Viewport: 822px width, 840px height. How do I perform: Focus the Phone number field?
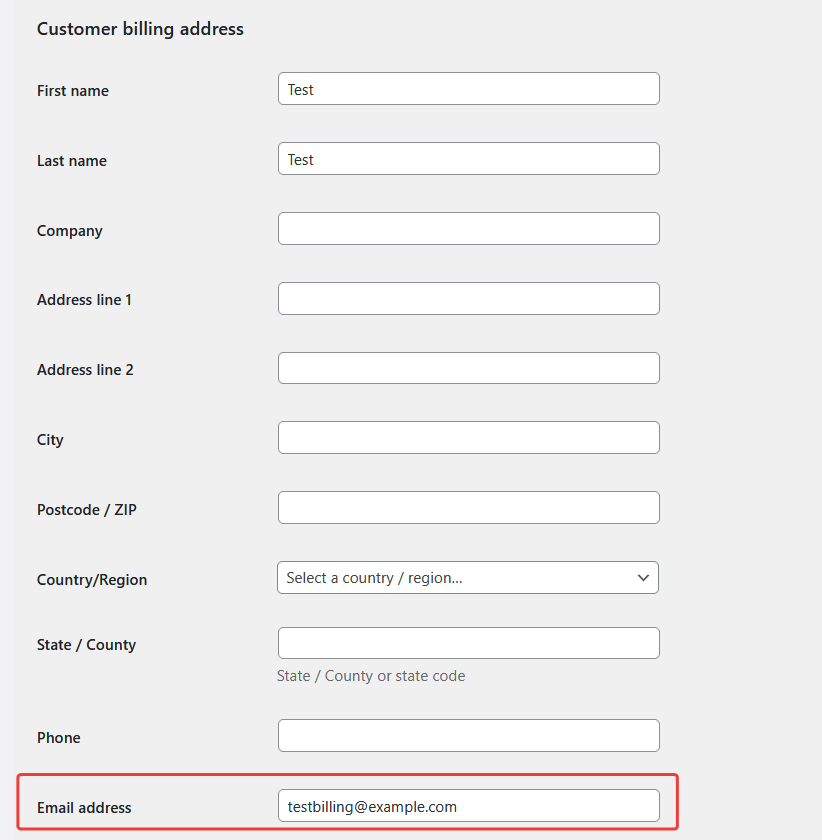pos(468,736)
